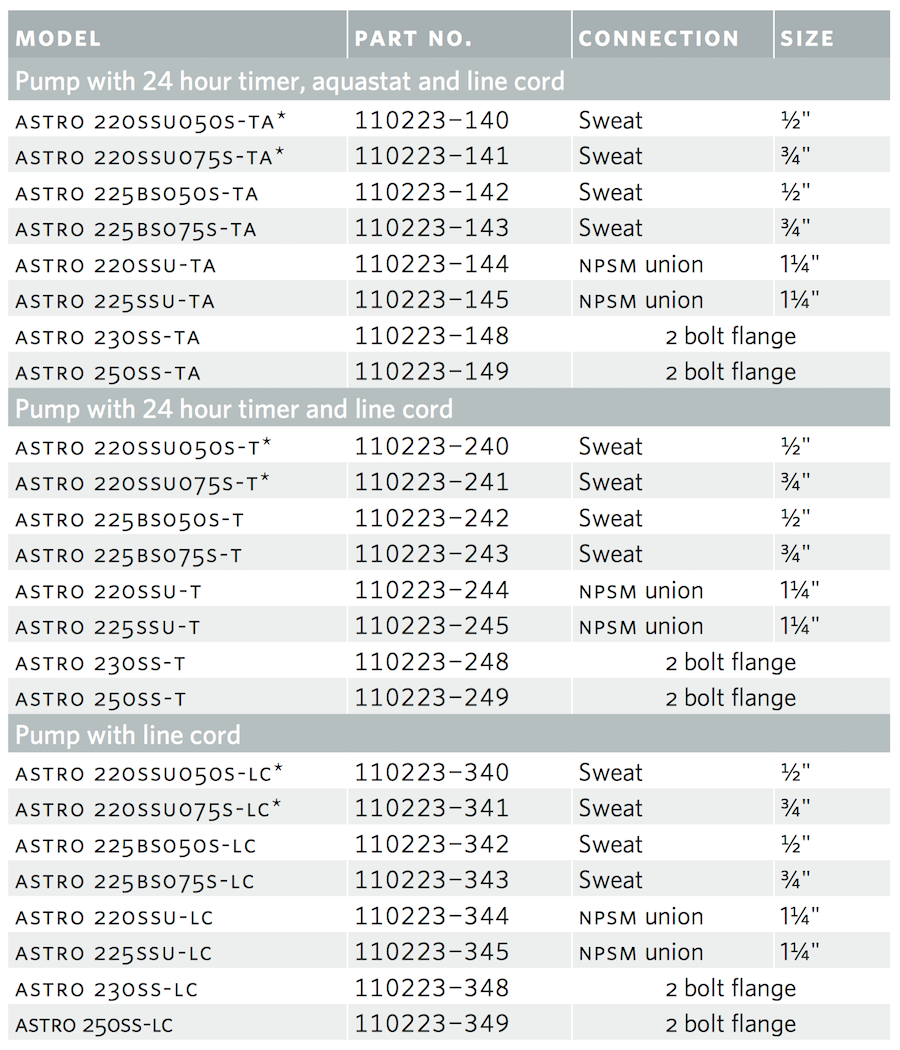Click part number 110223-249
The image size is (900, 1050).
432,698
